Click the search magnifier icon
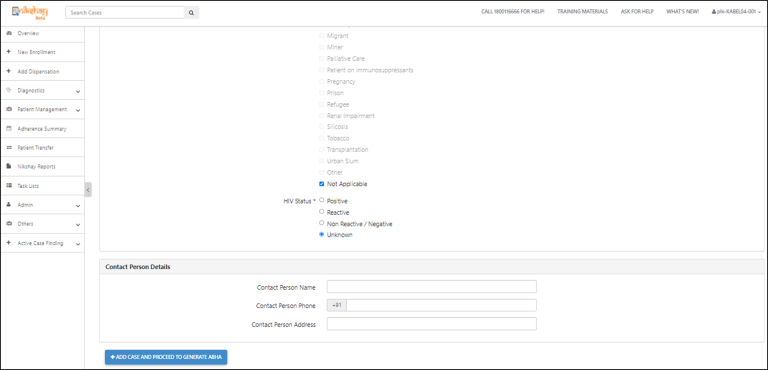 click(x=192, y=13)
